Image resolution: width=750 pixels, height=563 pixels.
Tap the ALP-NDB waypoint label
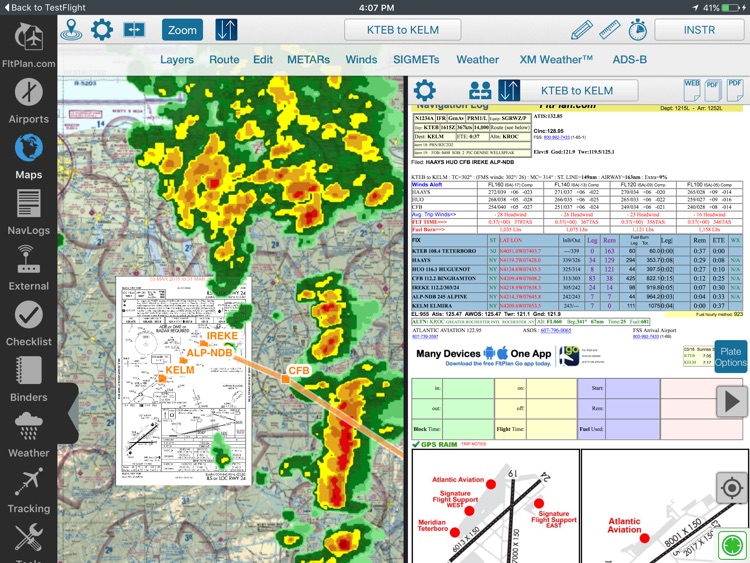(209, 353)
